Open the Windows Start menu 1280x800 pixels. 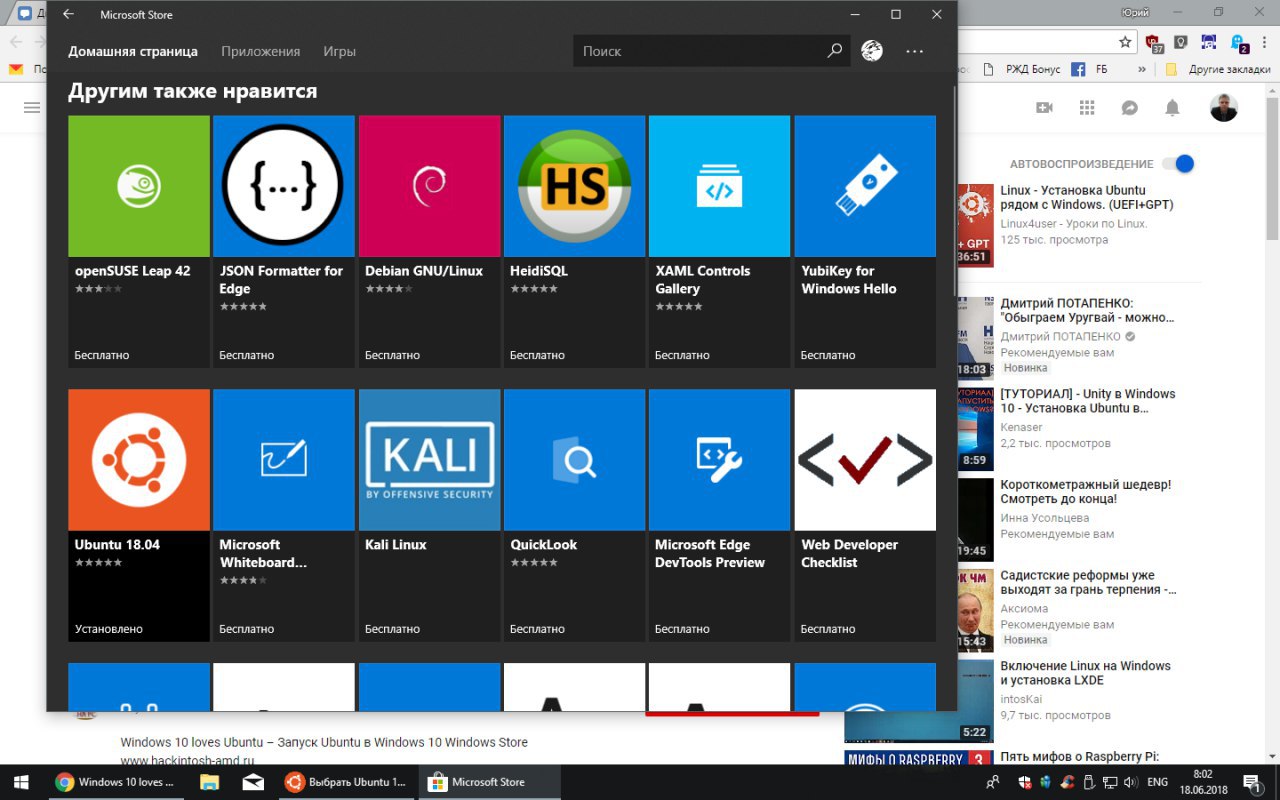click(x=20, y=782)
